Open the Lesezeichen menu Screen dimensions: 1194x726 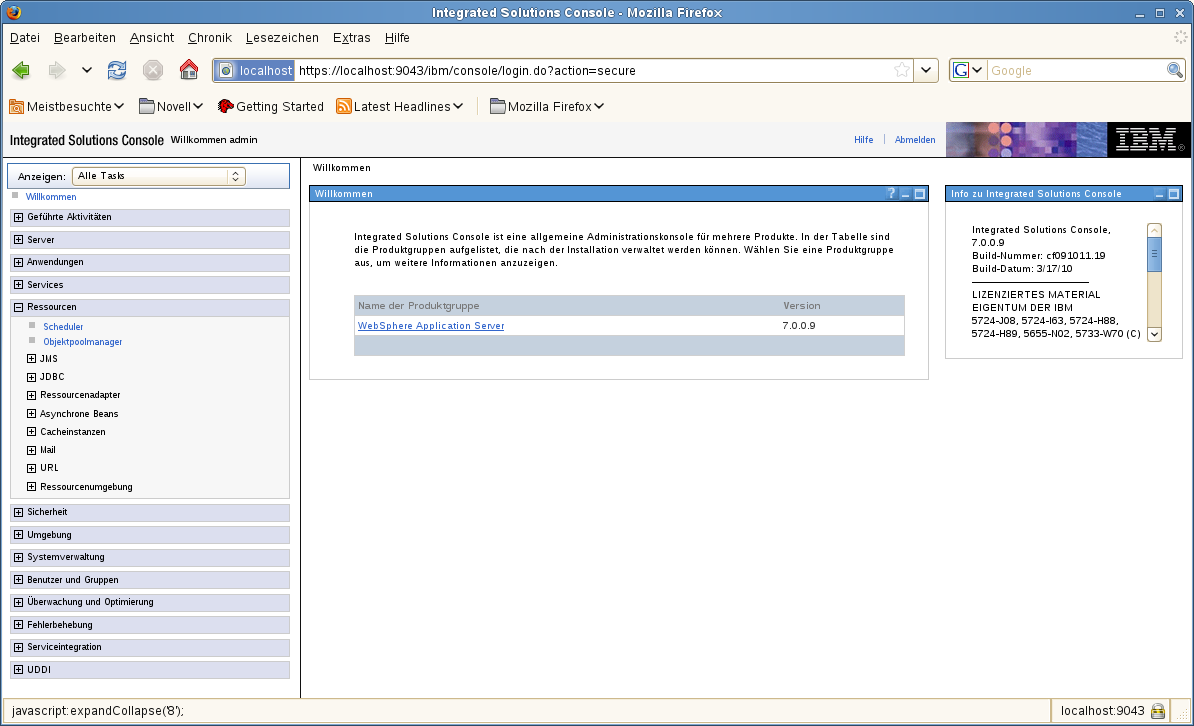(x=282, y=37)
